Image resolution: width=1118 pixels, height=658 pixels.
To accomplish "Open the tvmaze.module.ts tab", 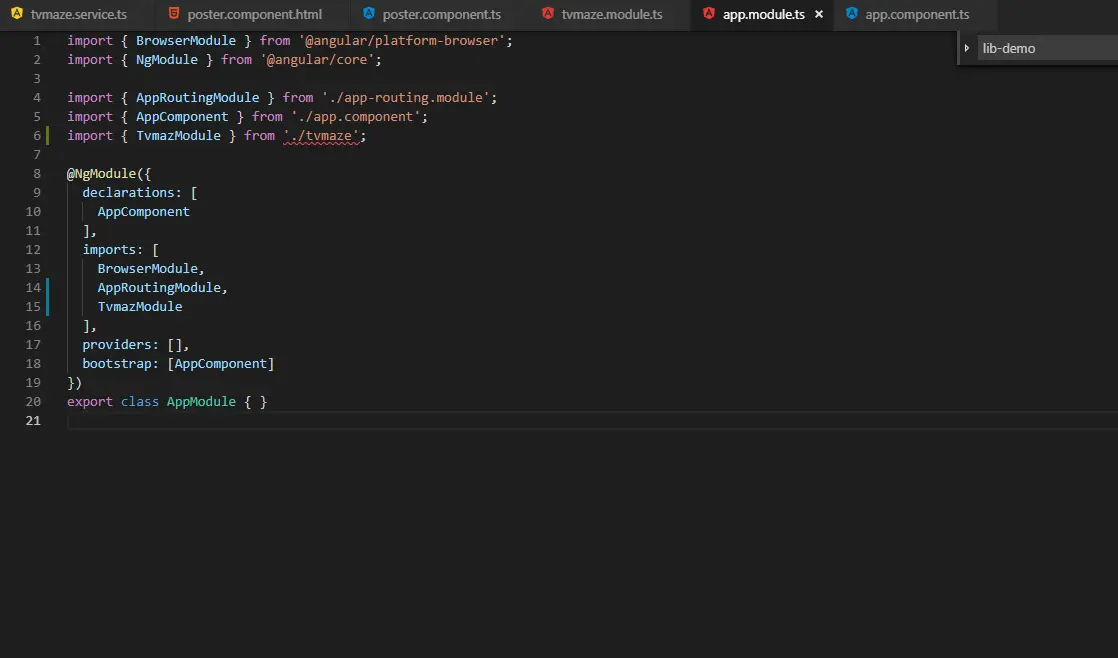I will pyautogui.click(x=602, y=14).
